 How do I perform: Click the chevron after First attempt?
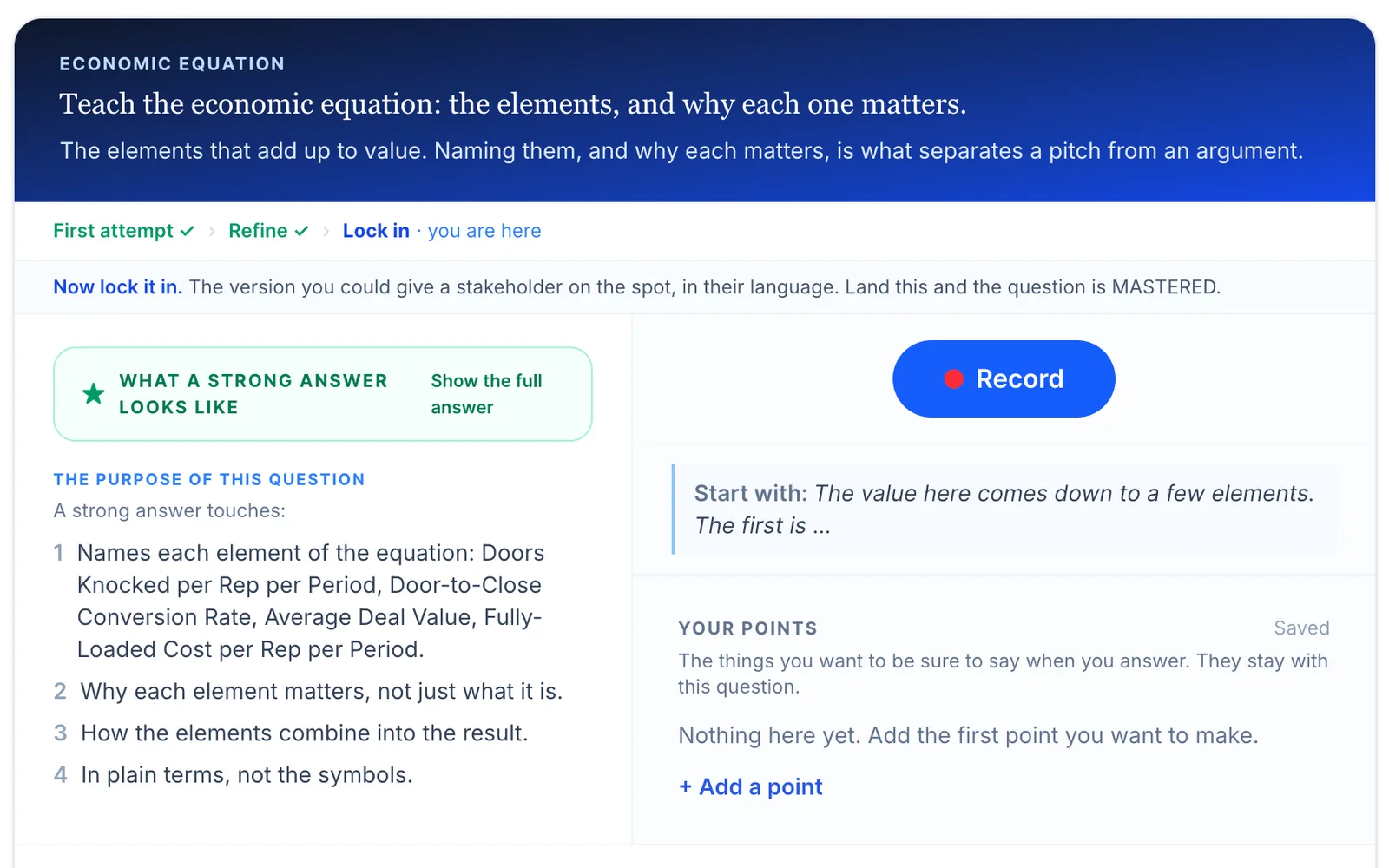(x=211, y=231)
